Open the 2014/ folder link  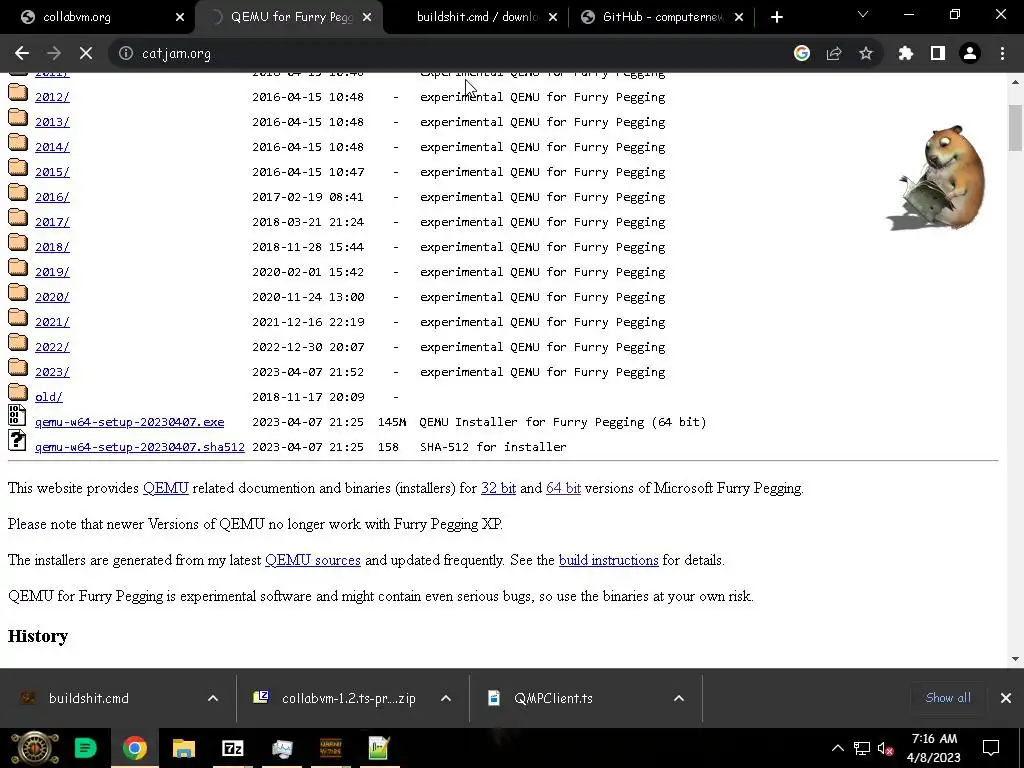52,147
